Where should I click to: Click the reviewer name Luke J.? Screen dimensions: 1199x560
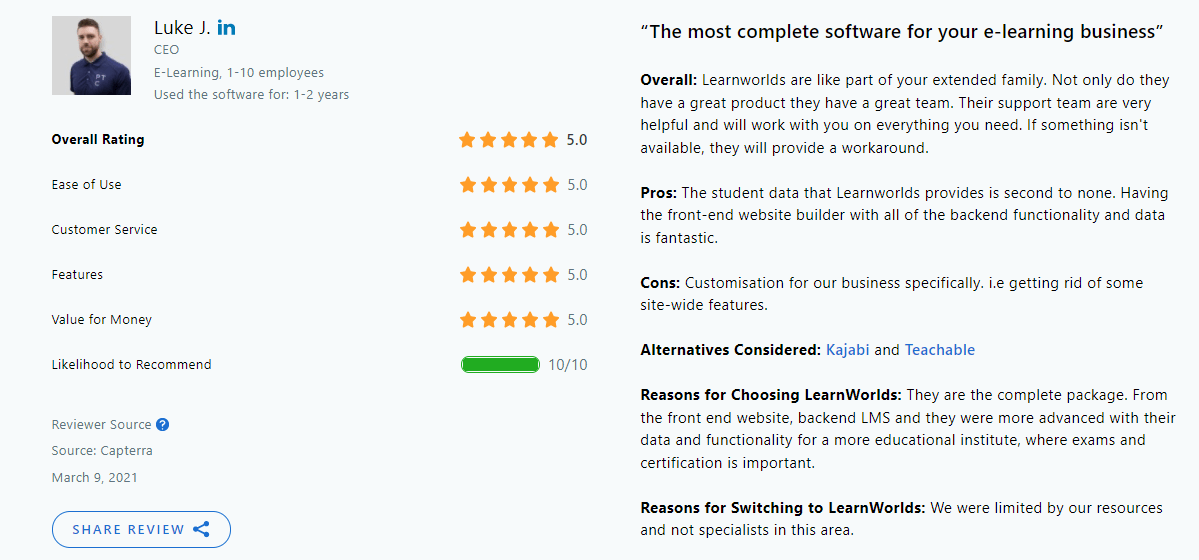pos(182,28)
